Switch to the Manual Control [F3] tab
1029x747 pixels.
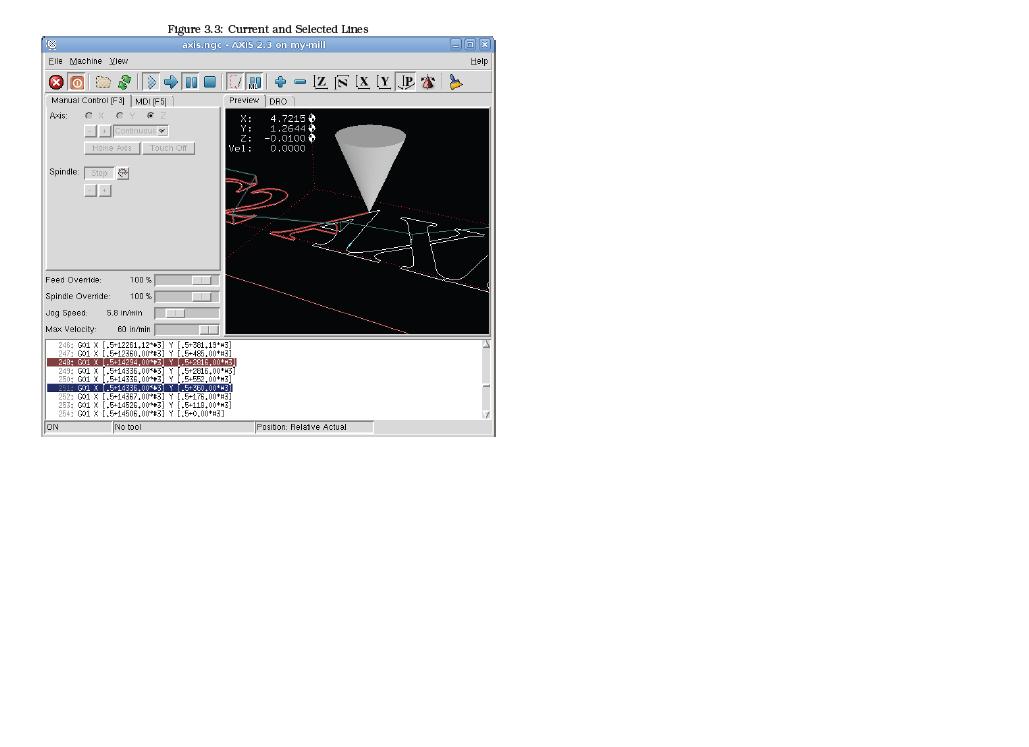(88, 100)
